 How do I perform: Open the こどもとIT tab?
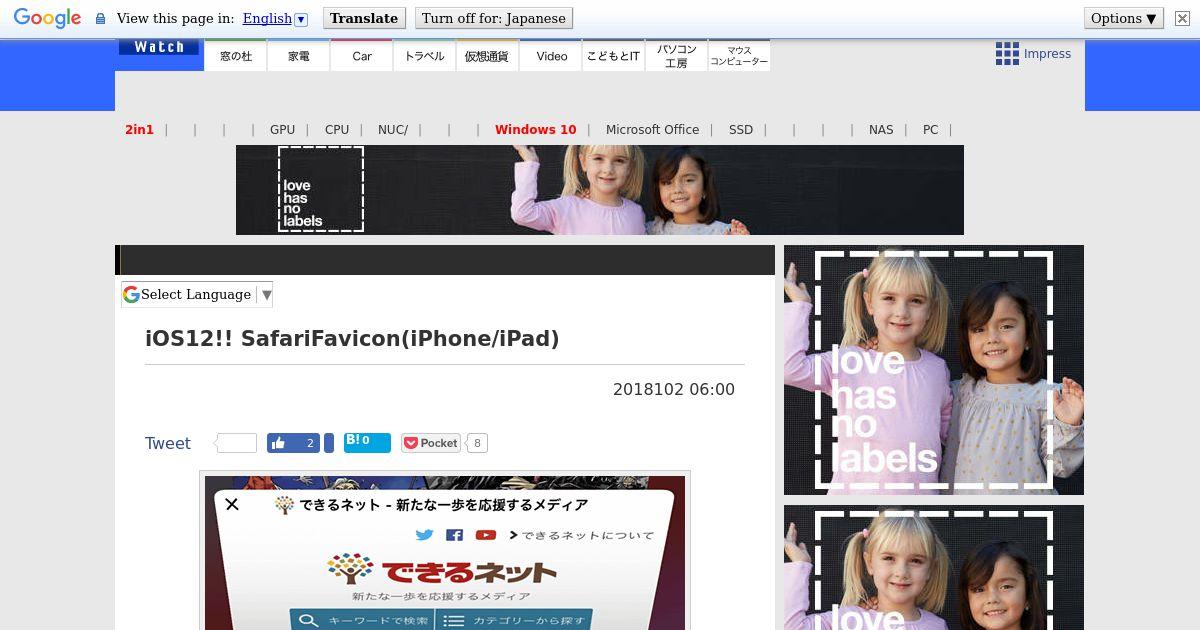(x=613, y=56)
